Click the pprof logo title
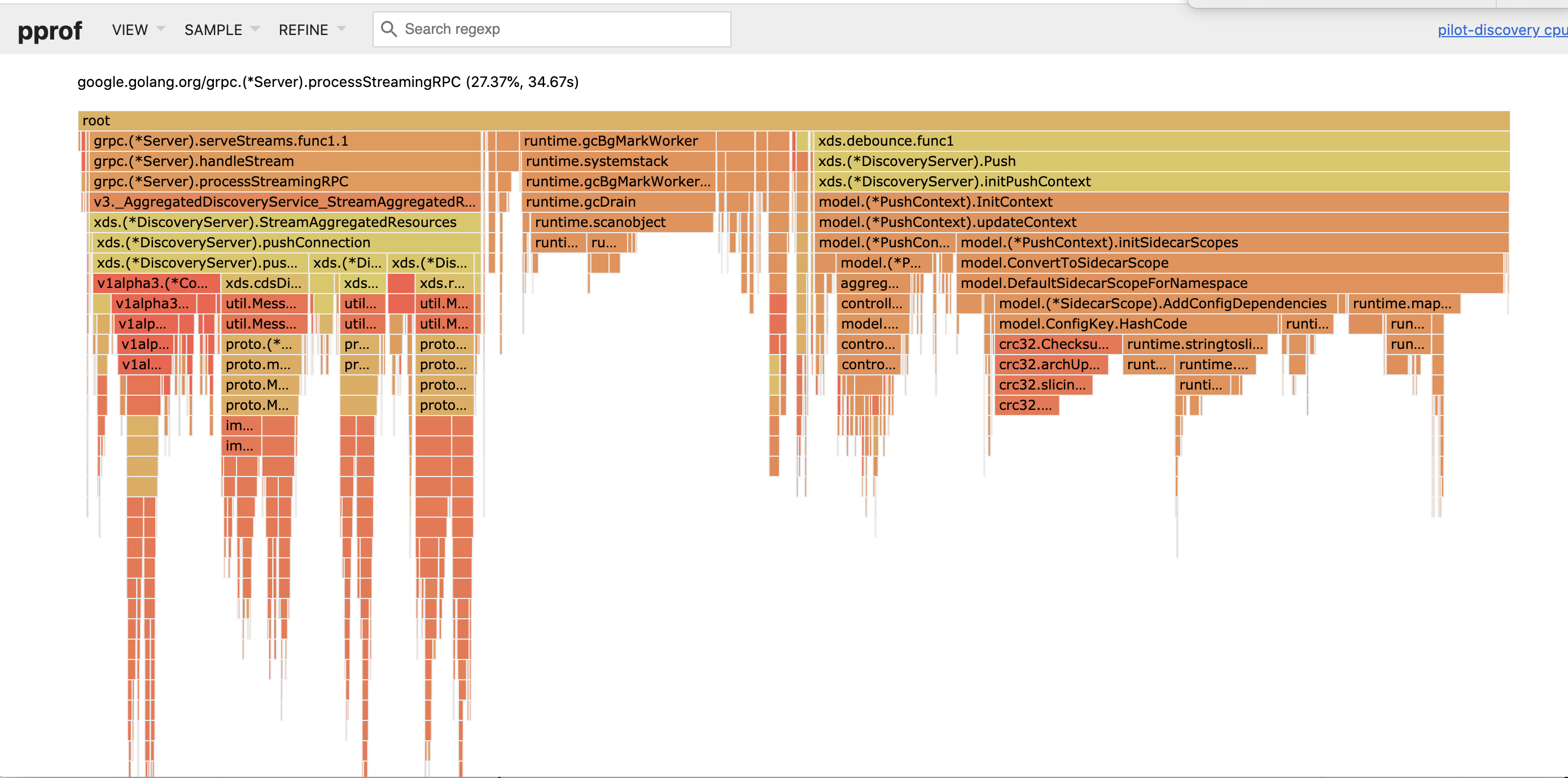 coord(50,30)
